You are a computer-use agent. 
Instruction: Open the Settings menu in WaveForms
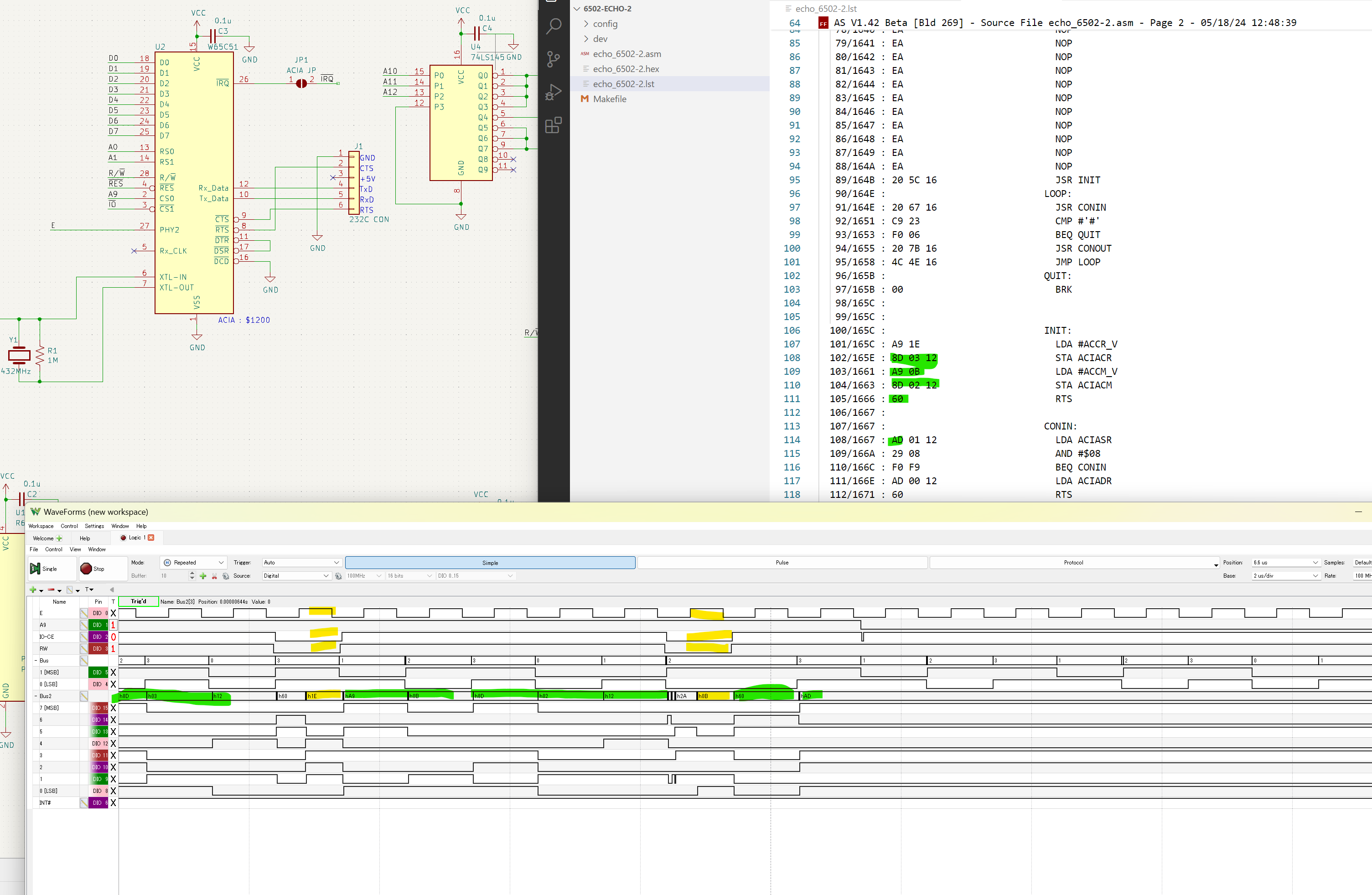pyautogui.click(x=94, y=526)
